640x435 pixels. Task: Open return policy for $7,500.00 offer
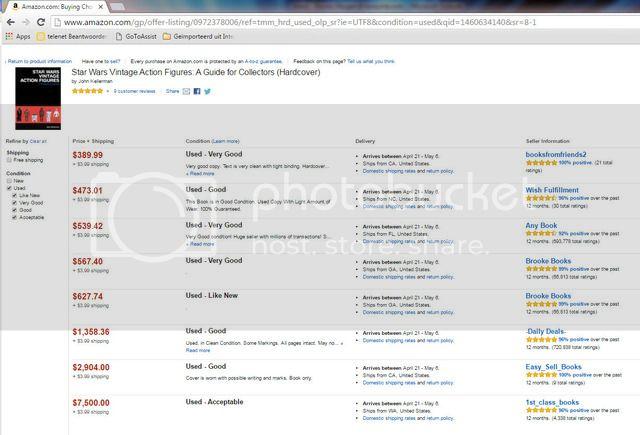tap(440, 418)
